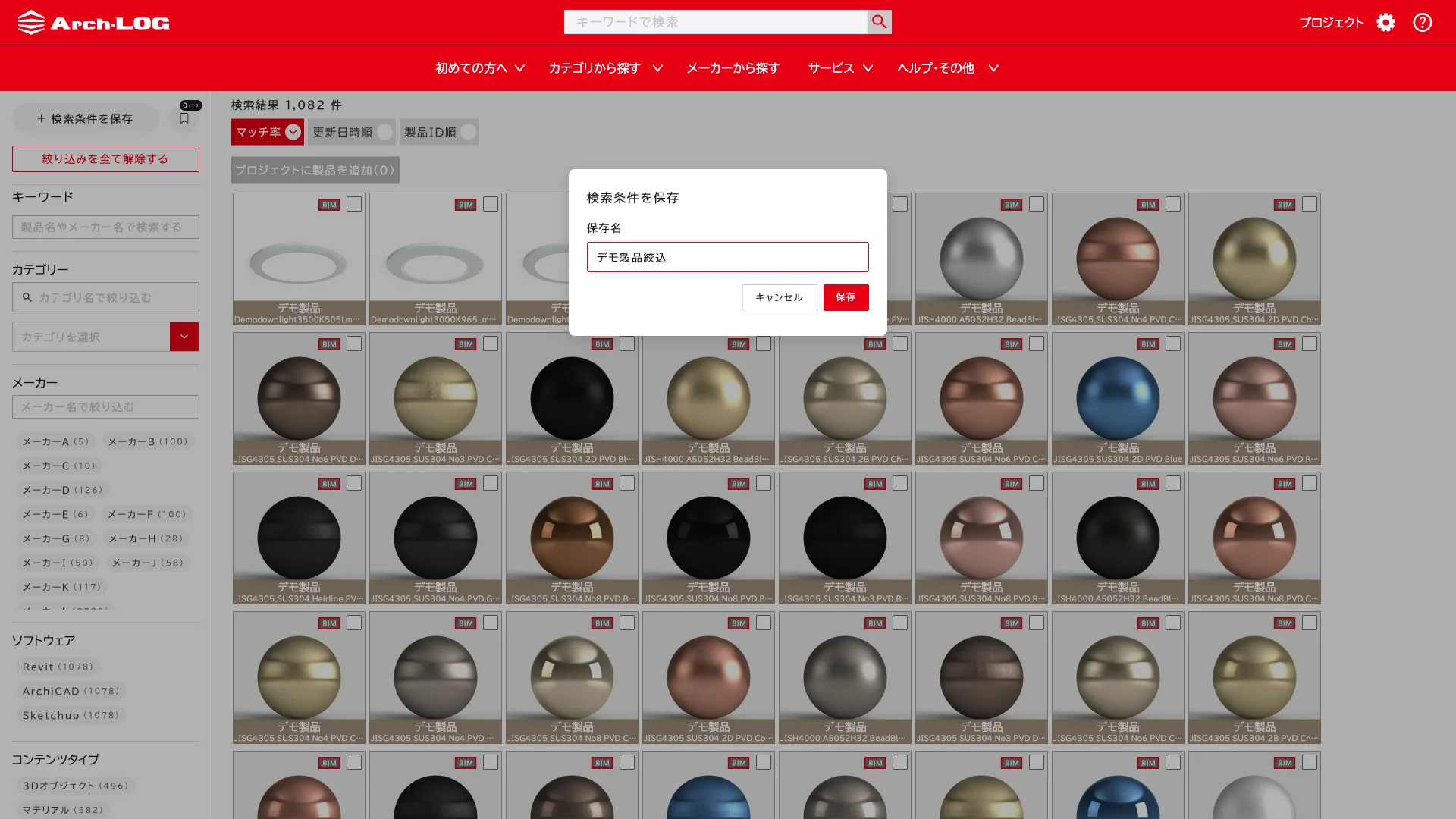
Task: Select the checkbox on Demodownlight3500K505Lm product
Action: tap(354, 204)
